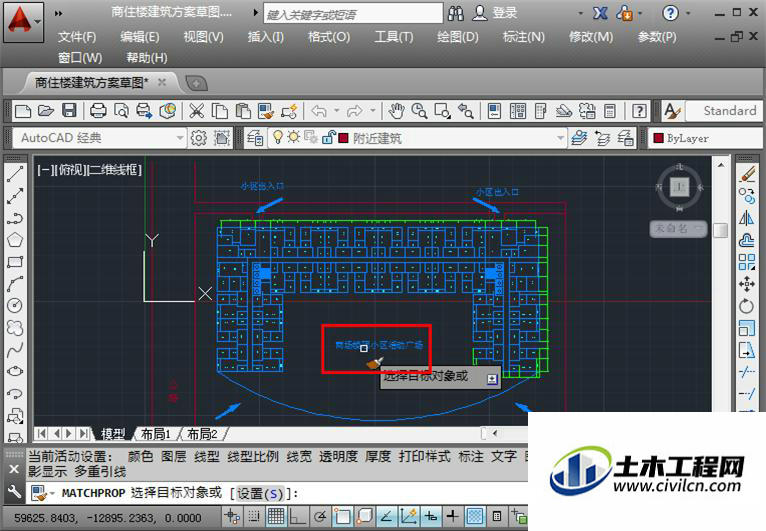Image resolution: width=766 pixels, height=531 pixels.
Task: Expand the command line recent commands arrow
Action: point(52,493)
